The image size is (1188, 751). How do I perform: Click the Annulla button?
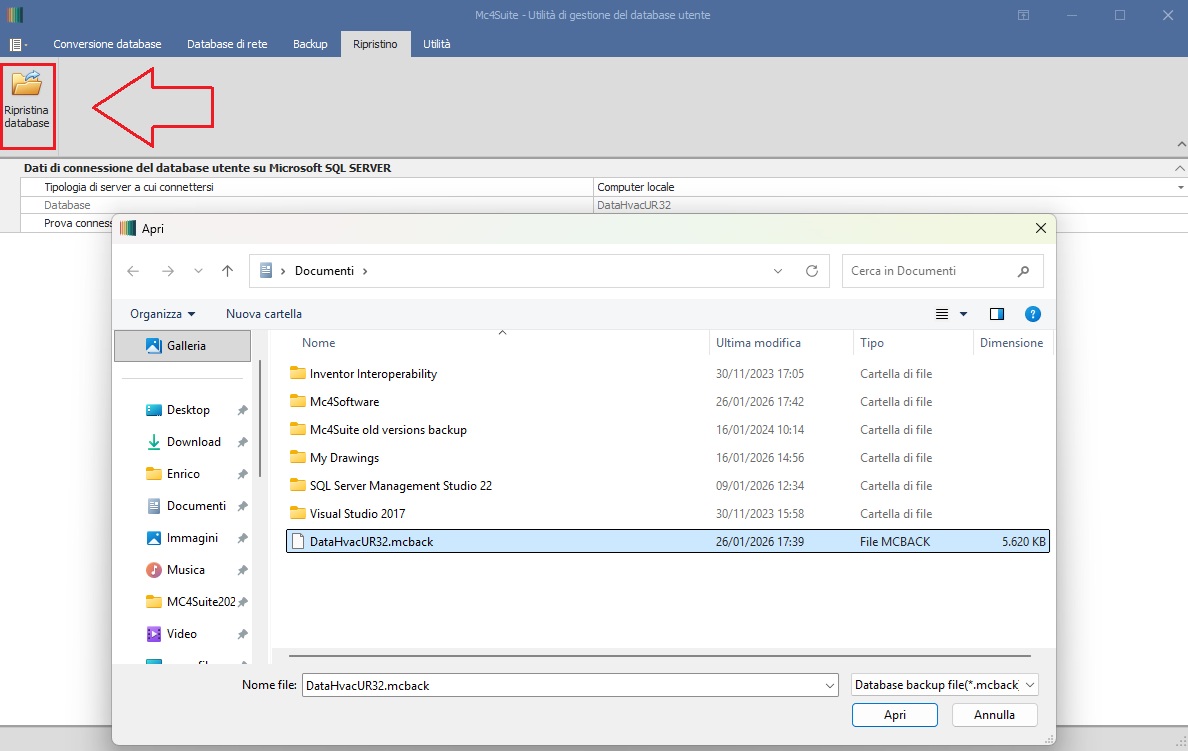(994, 715)
